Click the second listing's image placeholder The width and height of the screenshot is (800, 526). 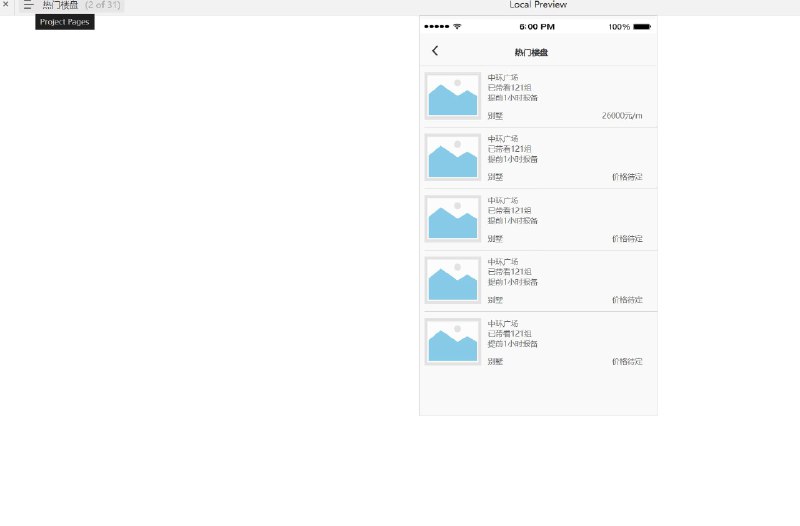(x=453, y=157)
